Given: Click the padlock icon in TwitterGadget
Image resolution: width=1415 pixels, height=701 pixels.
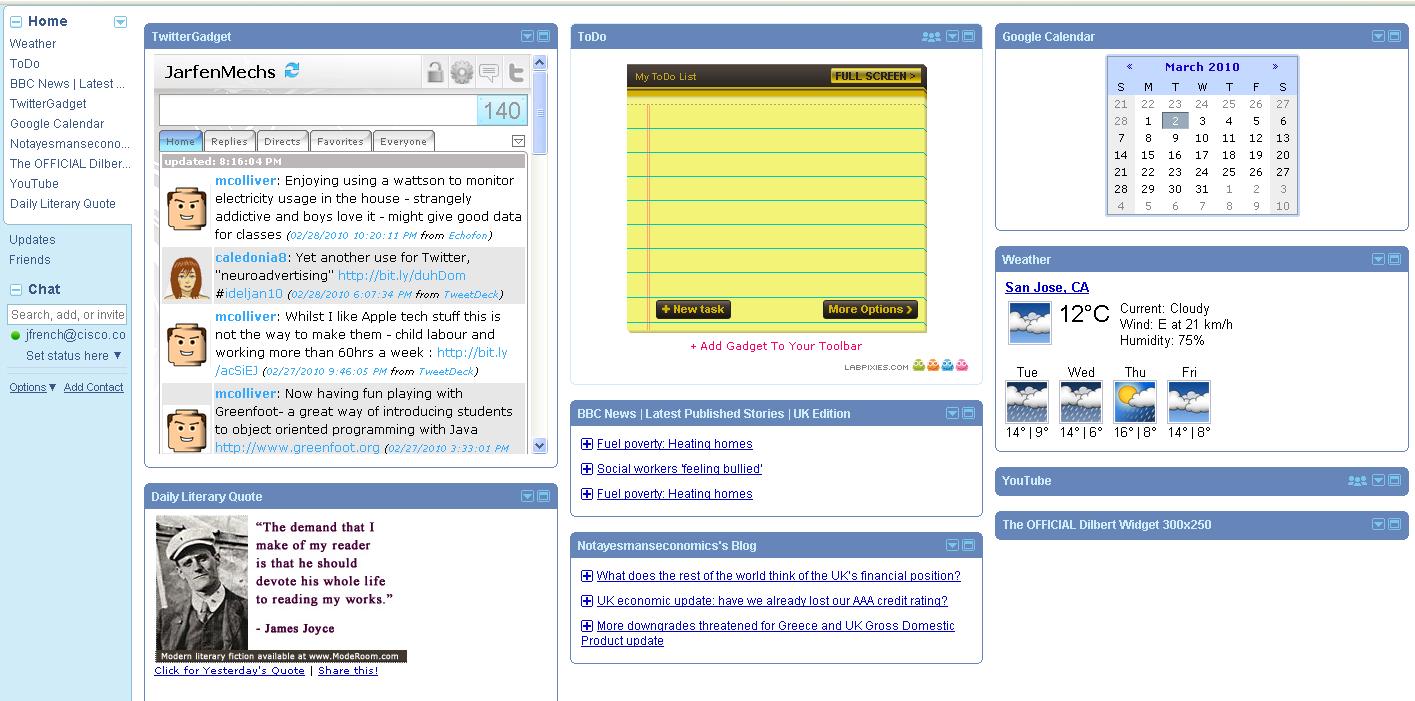Looking at the screenshot, I should click(x=435, y=72).
